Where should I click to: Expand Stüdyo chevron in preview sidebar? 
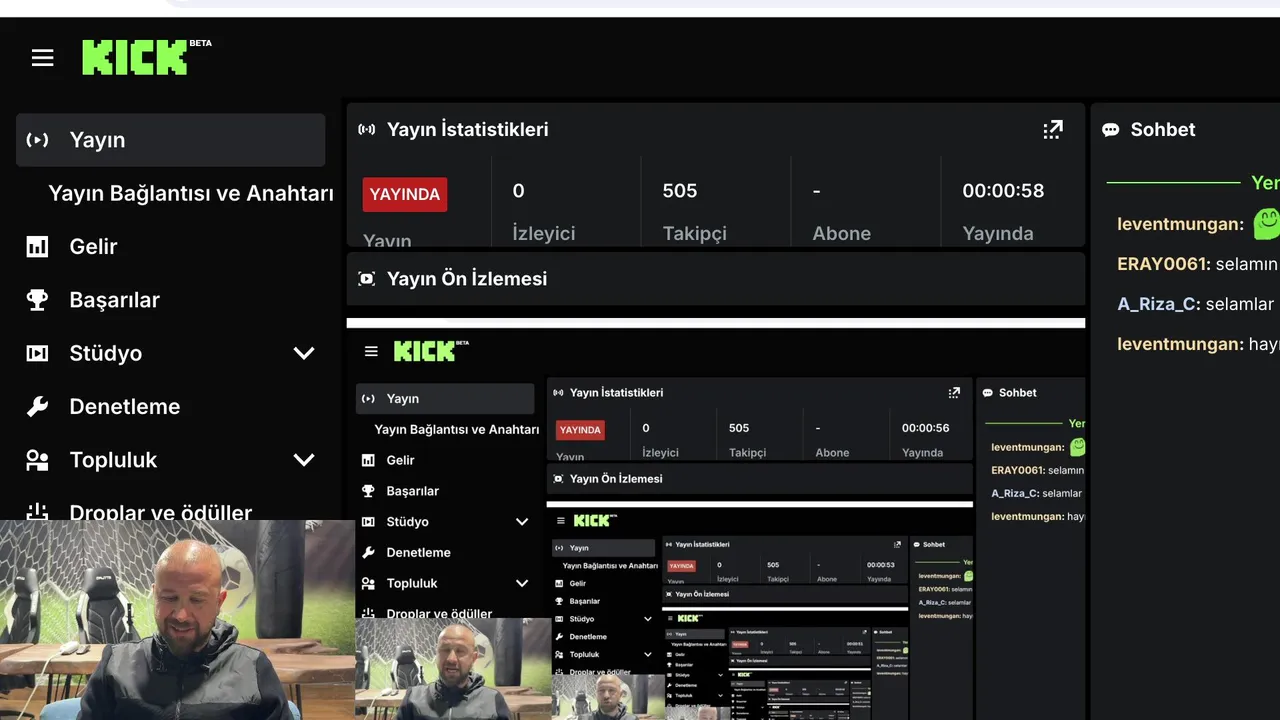click(521, 522)
